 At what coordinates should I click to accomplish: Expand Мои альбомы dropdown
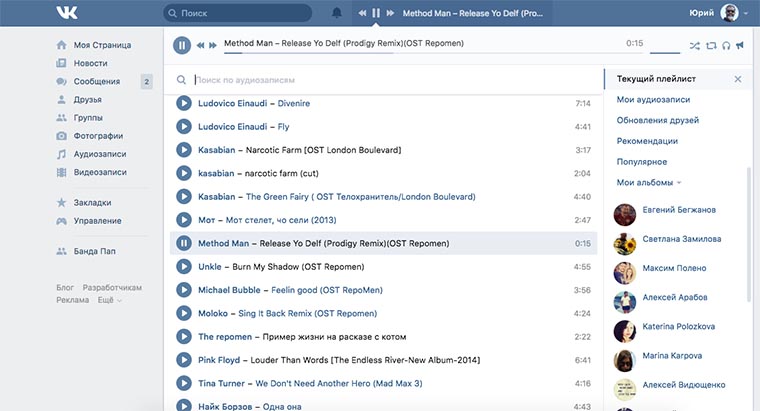tap(649, 183)
